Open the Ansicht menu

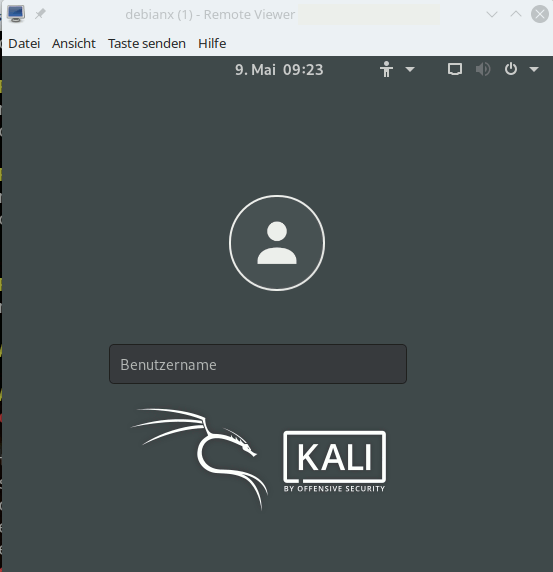point(74,43)
